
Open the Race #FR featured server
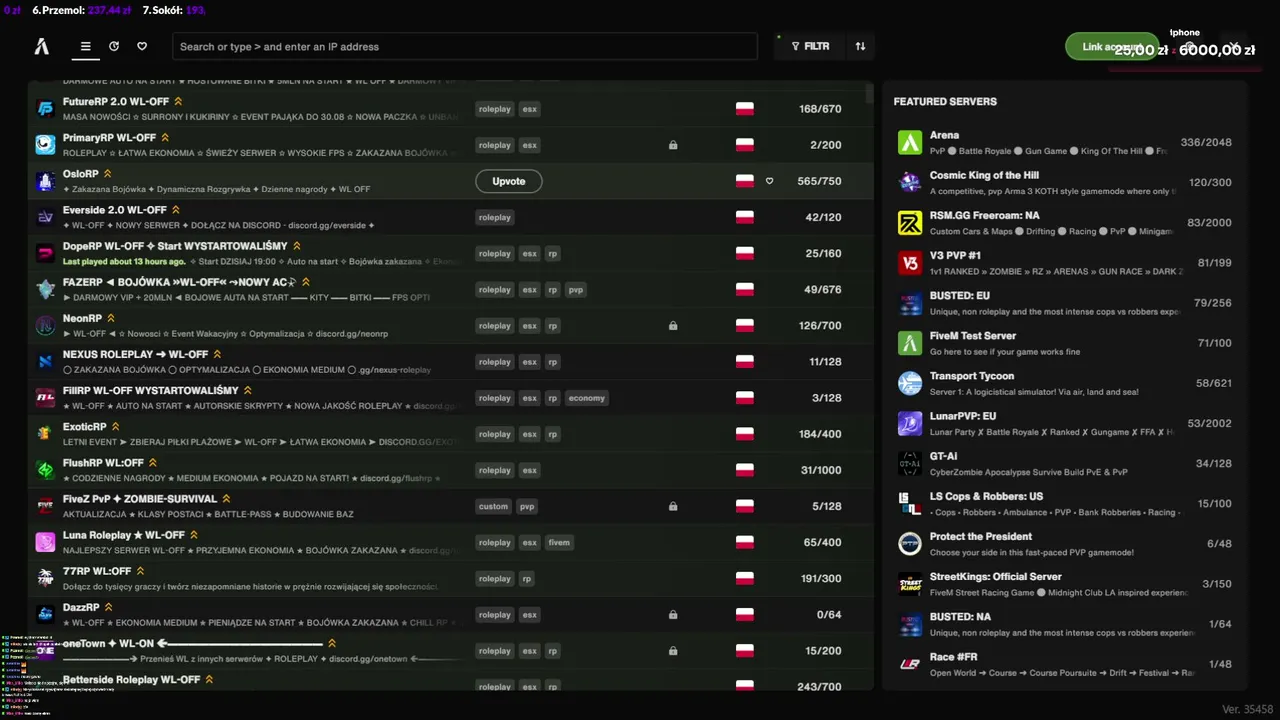[1066, 664]
